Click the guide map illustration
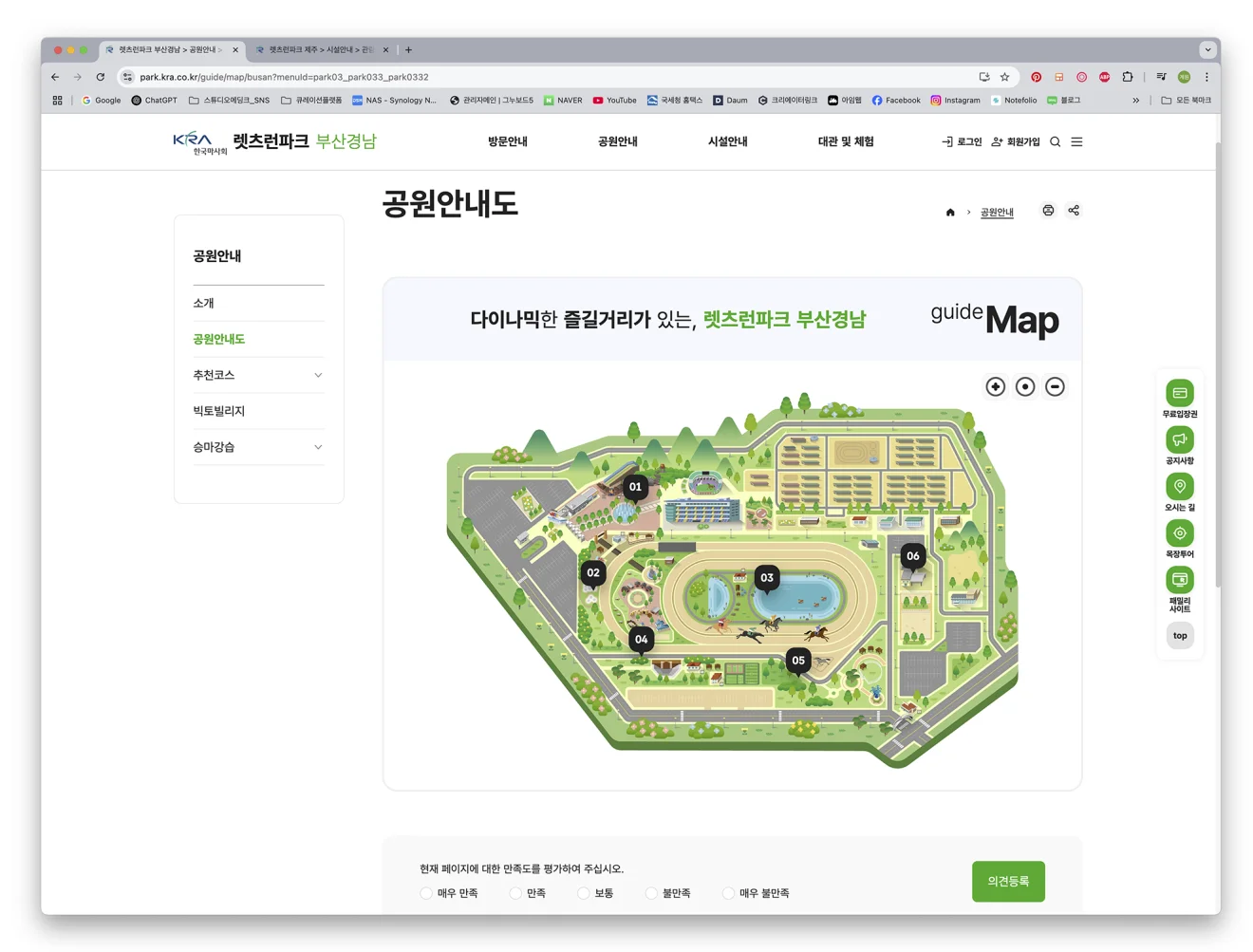 click(x=732, y=579)
